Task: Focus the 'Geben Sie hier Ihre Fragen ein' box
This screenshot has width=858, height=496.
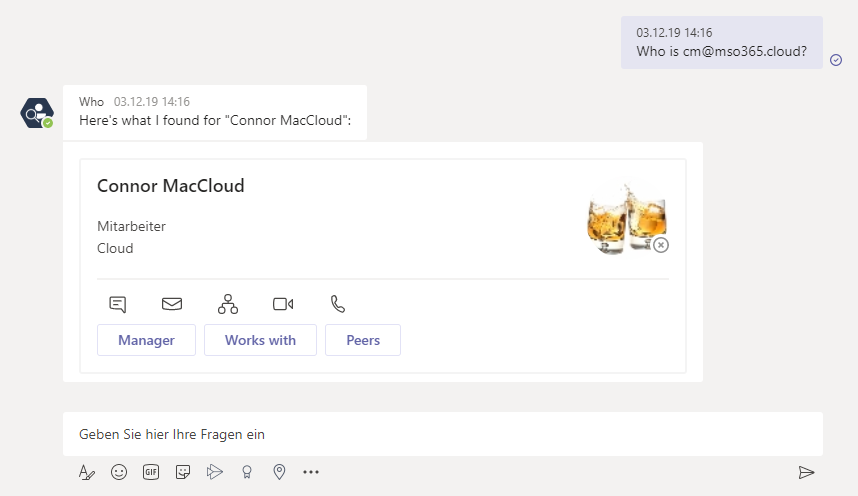Action: (x=443, y=434)
